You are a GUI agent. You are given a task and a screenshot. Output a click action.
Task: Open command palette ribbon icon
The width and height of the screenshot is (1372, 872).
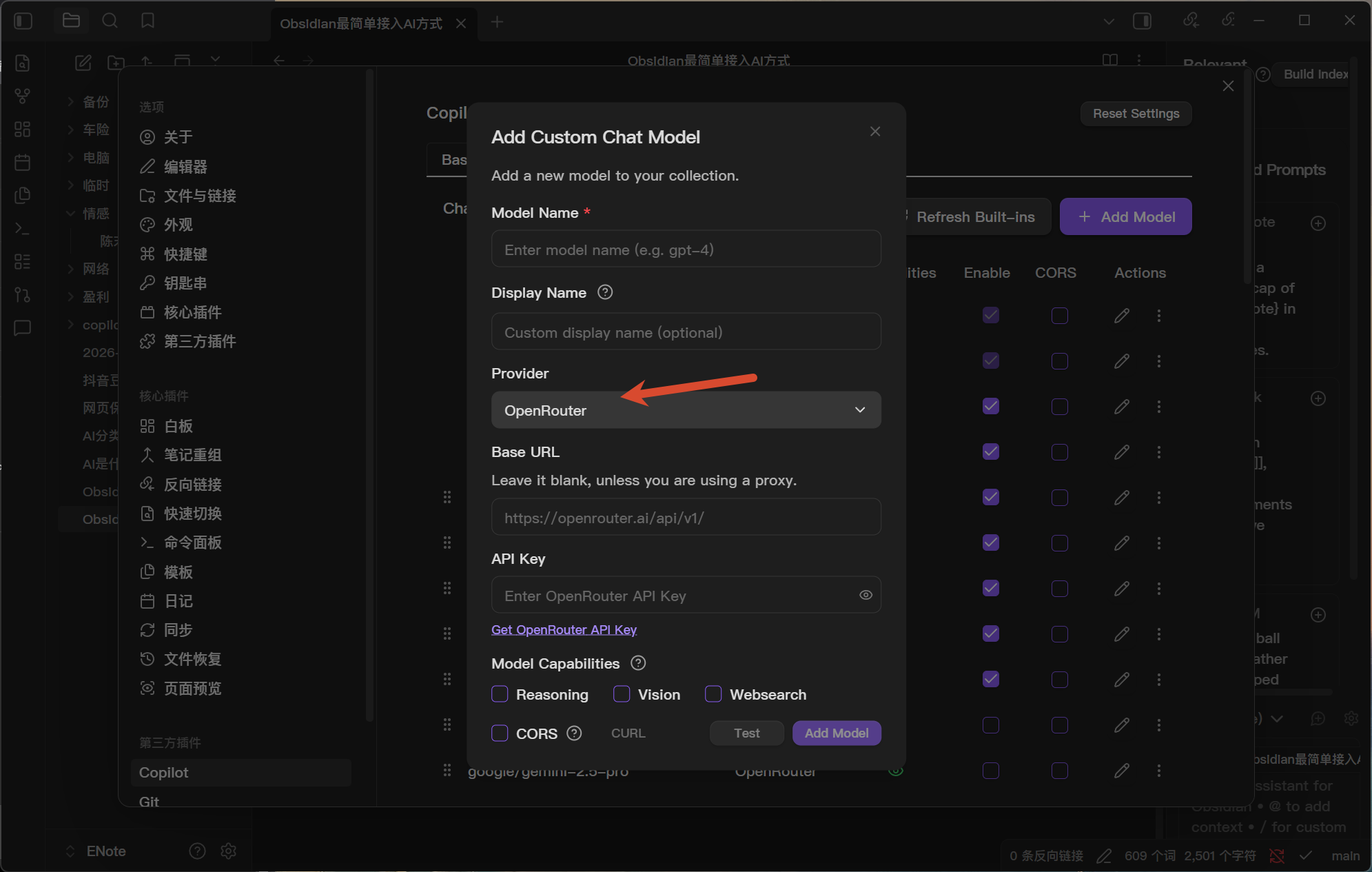(x=23, y=228)
